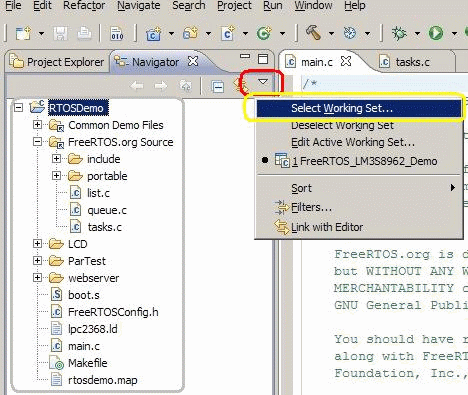468x395 pixels.
Task: Click the Print icon in toolbar
Action: point(84,33)
